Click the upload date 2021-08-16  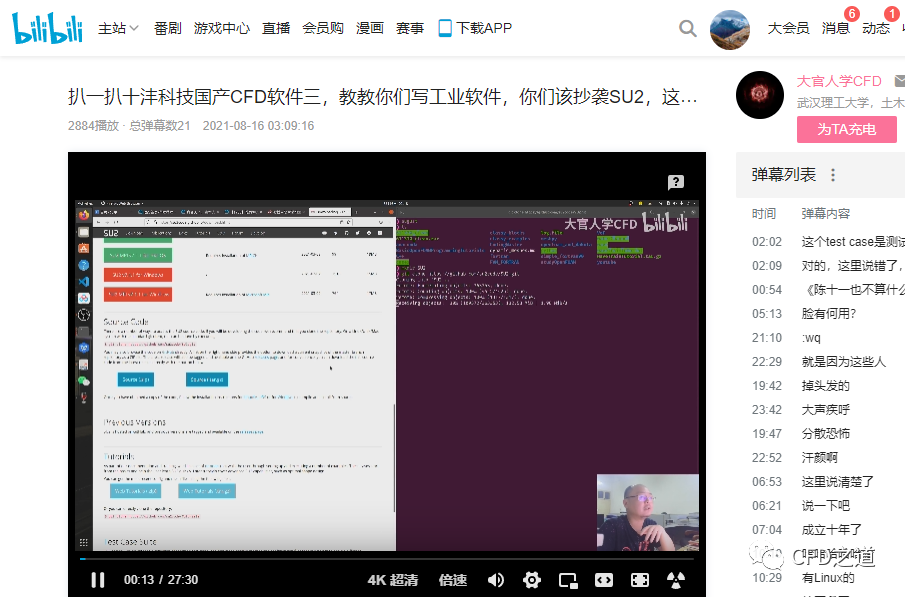258,126
